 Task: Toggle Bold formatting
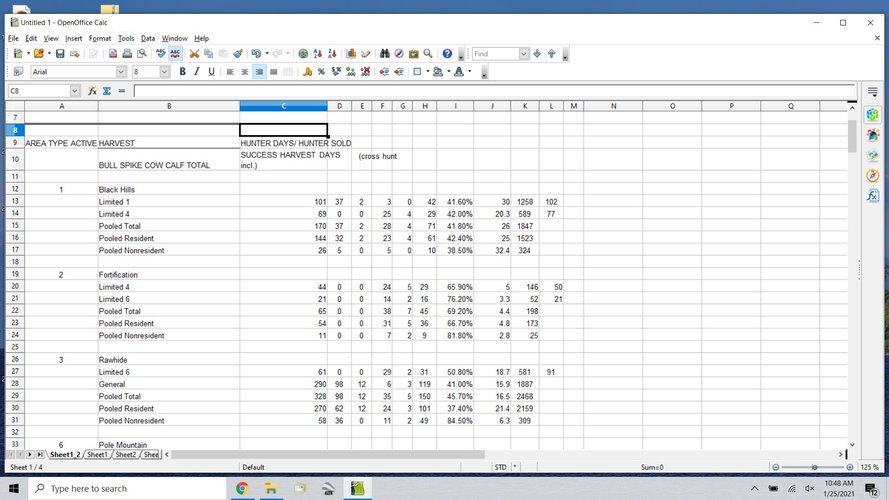182,71
